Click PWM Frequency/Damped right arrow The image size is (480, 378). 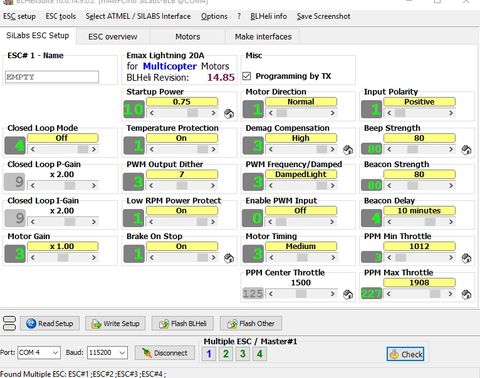tap(332, 185)
